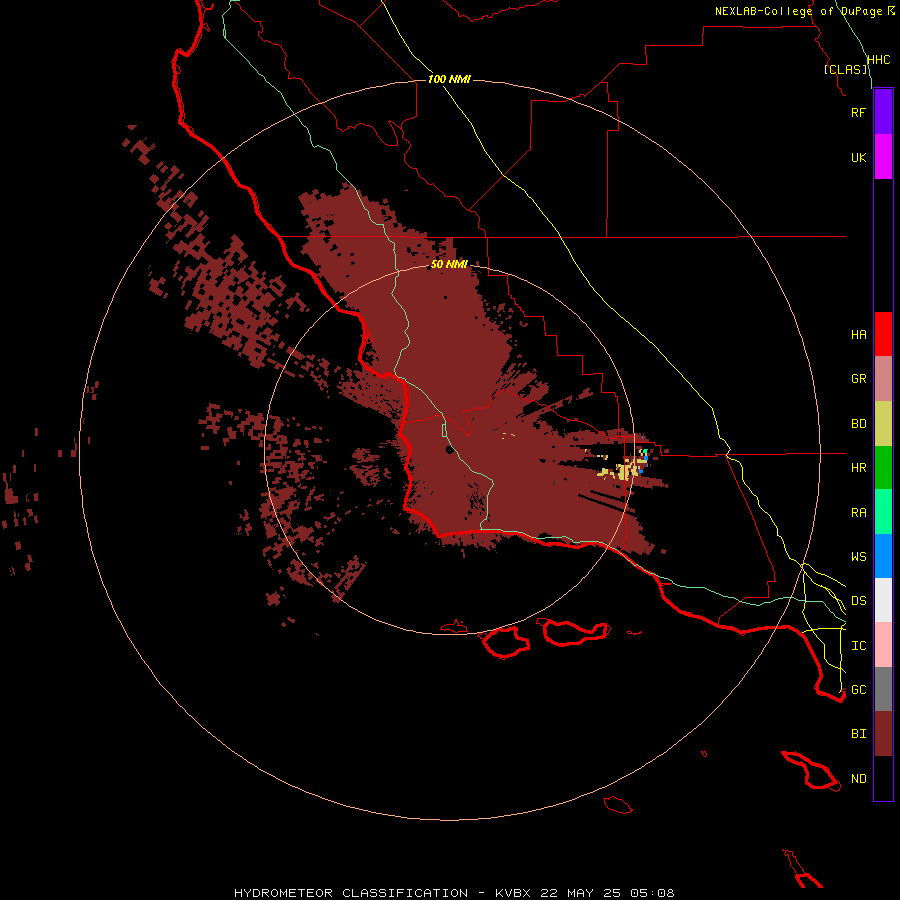Click the GC legend label
Image resolution: width=900 pixels, height=900 pixels.
pyautogui.click(x=858, y=690)
